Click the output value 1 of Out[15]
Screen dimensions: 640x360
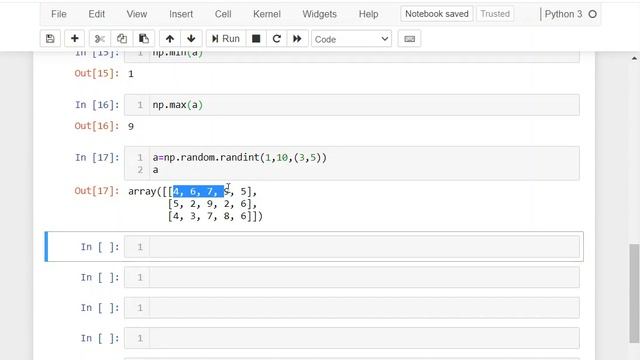131,74
